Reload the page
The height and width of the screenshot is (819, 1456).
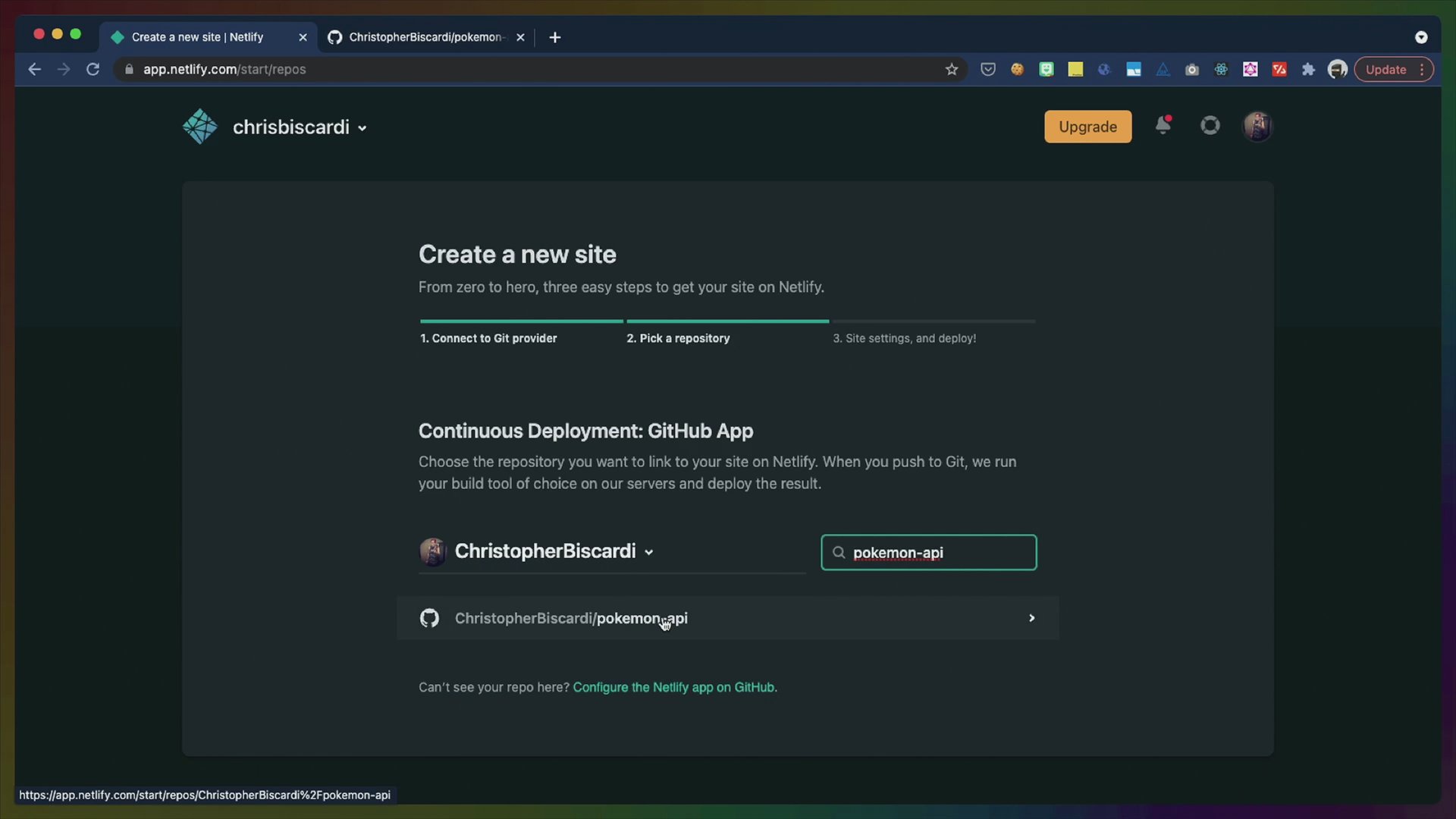[93, 69]
